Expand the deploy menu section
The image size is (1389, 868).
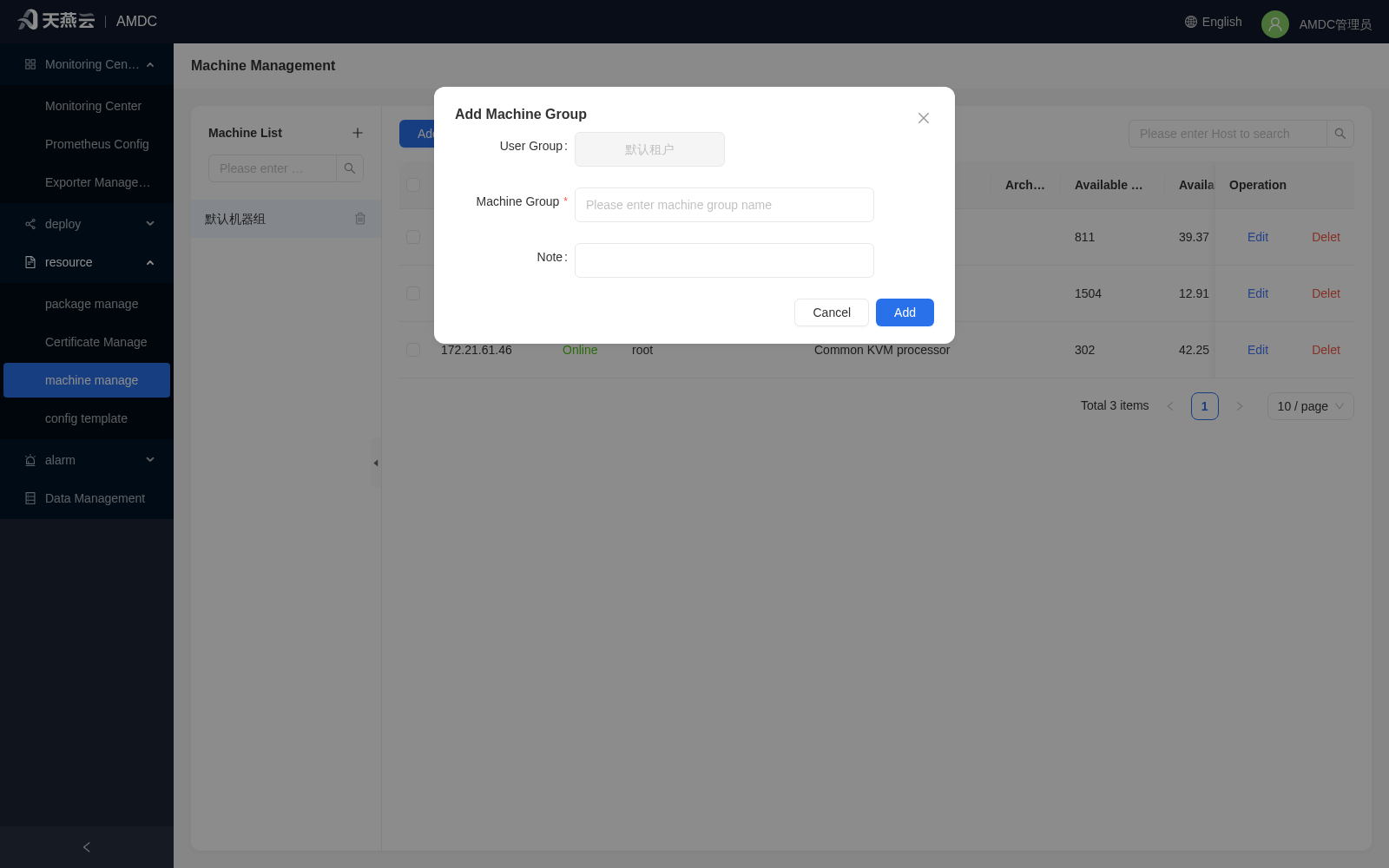click(x=87, y=224)
